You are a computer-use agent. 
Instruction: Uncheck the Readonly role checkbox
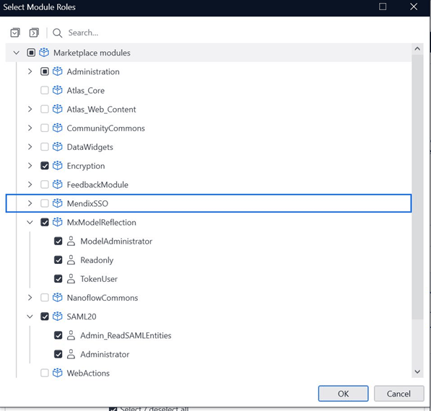58,260
